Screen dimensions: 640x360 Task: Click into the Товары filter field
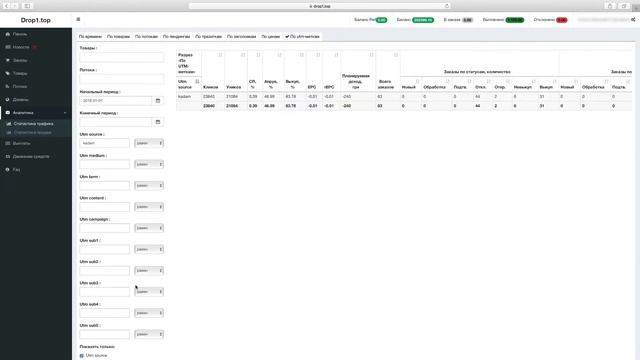click(x=122, y=57)
